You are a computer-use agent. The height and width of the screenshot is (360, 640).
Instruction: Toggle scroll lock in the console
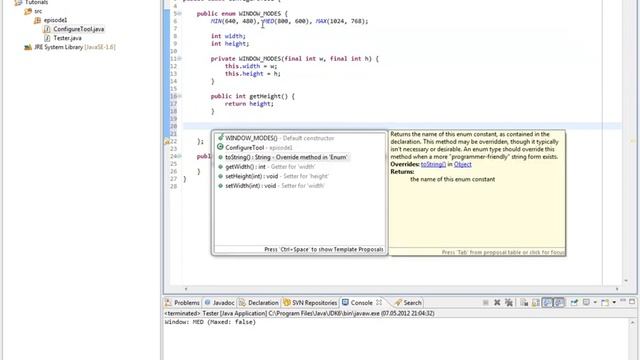coord(536,302)
